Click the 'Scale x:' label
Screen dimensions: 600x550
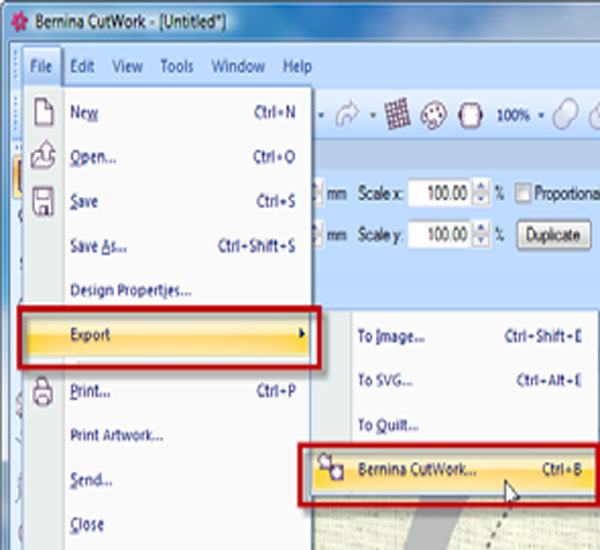(380, 193)
